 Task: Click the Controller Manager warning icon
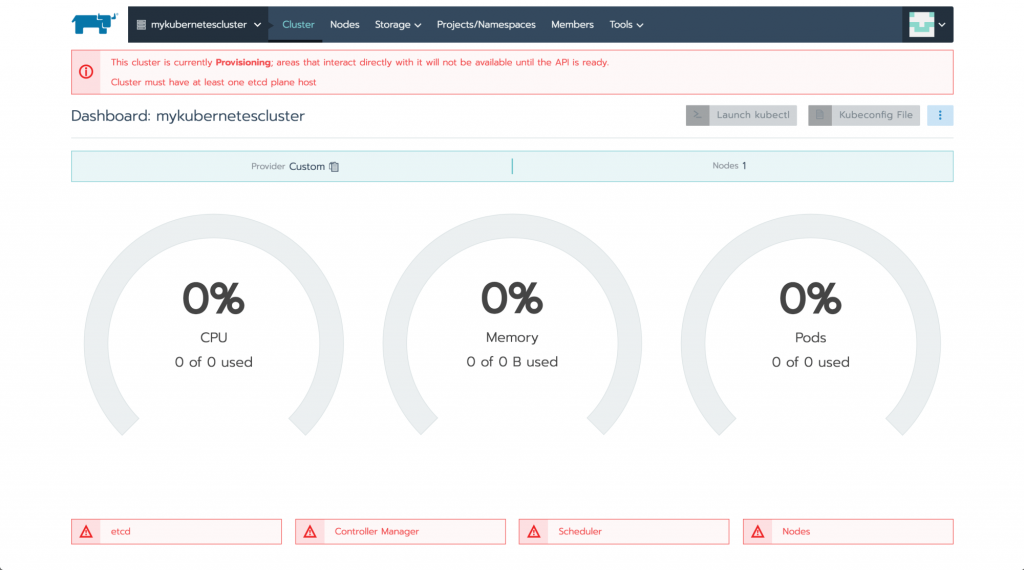click(x=310, y=532)
